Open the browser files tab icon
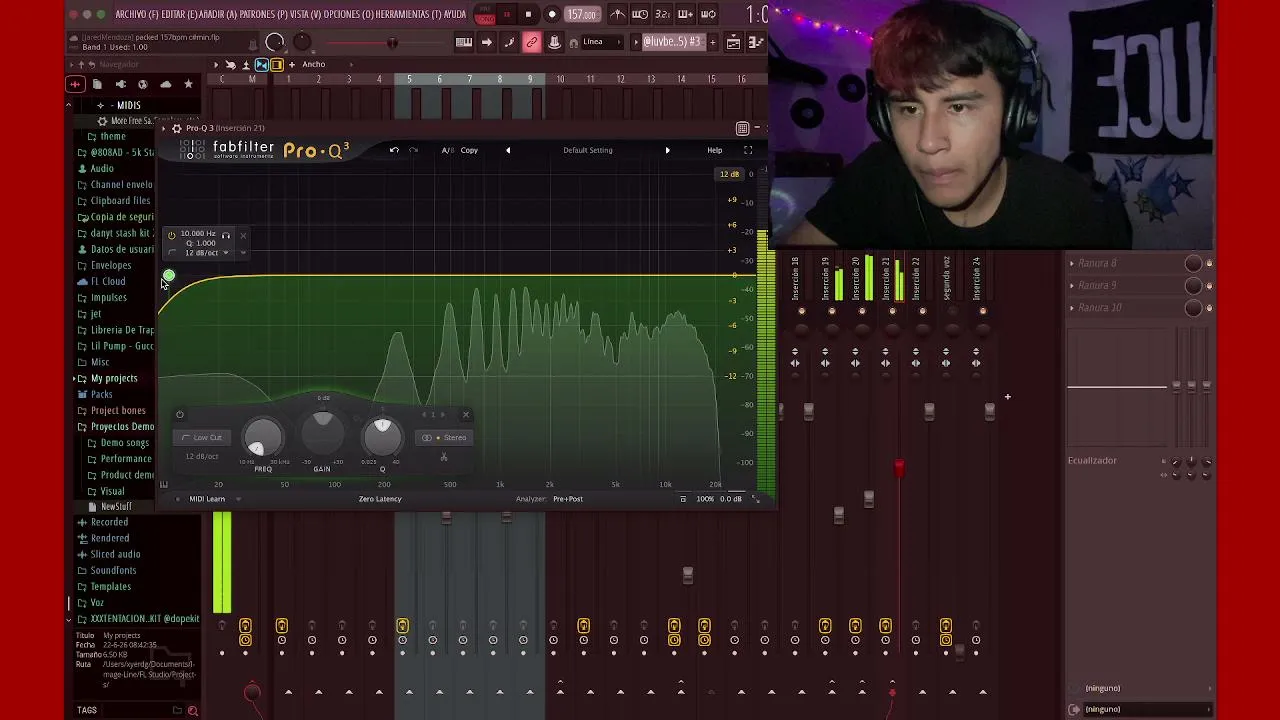 97,84
